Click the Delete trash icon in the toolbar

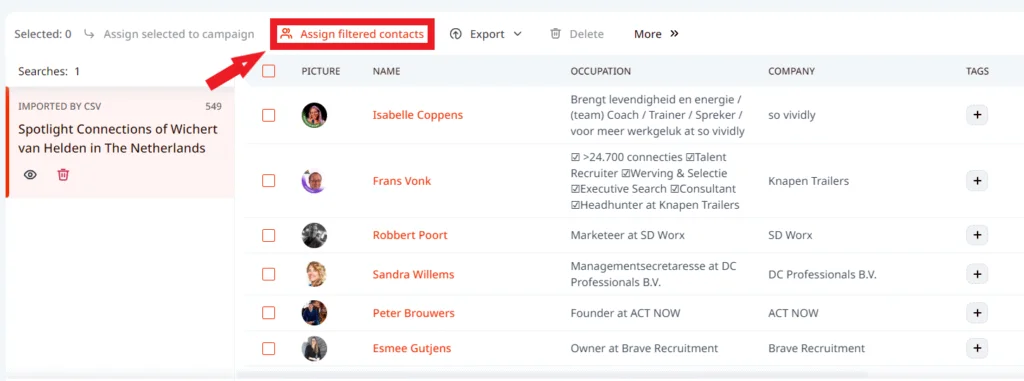555,33
